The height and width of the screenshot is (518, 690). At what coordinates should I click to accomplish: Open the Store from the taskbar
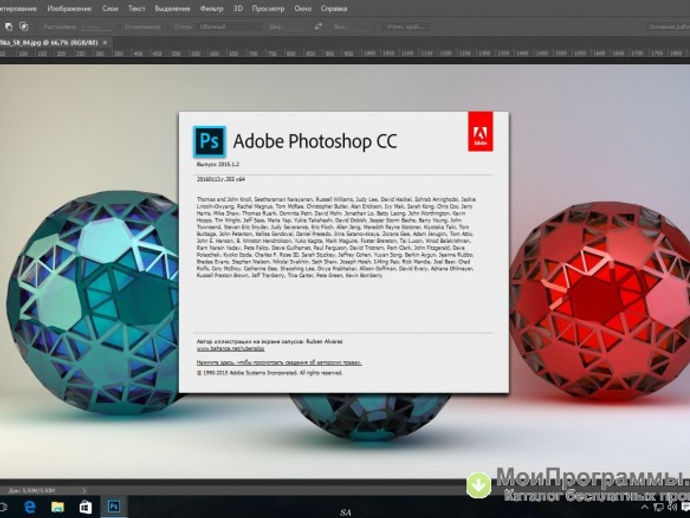(85, 507)
